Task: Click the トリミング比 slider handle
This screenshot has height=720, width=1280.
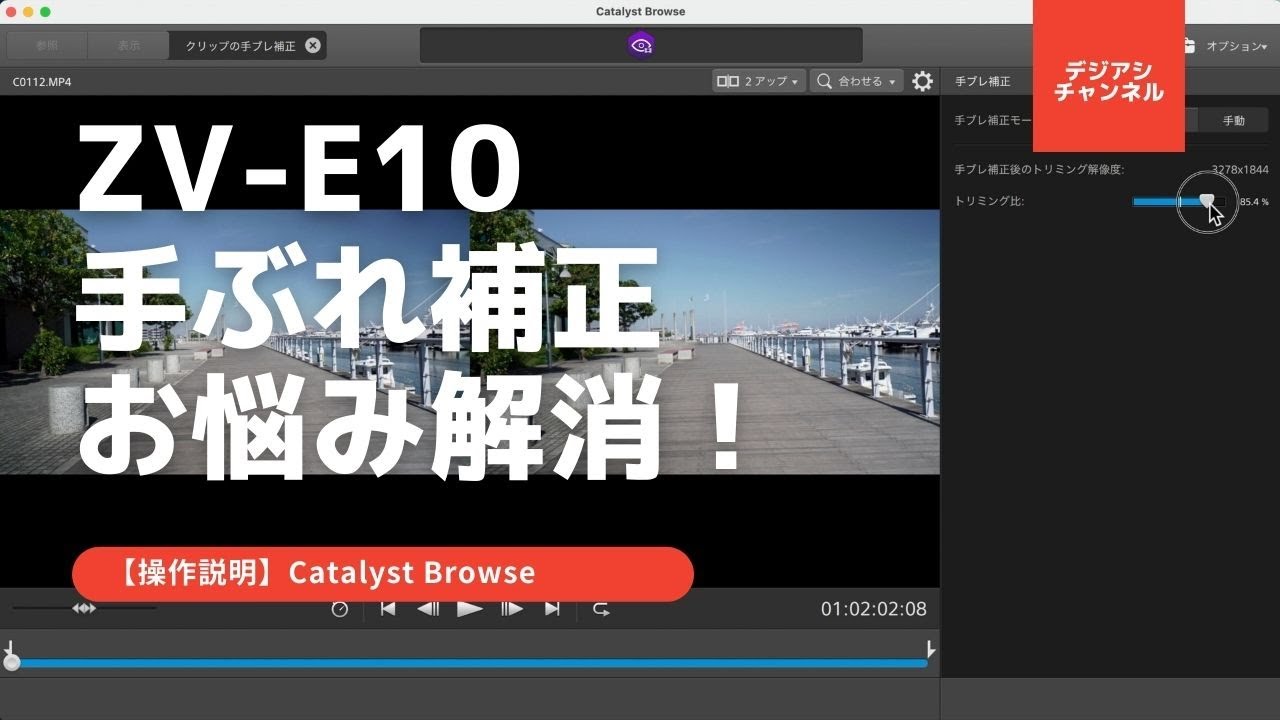Action: coord(1207,201)
